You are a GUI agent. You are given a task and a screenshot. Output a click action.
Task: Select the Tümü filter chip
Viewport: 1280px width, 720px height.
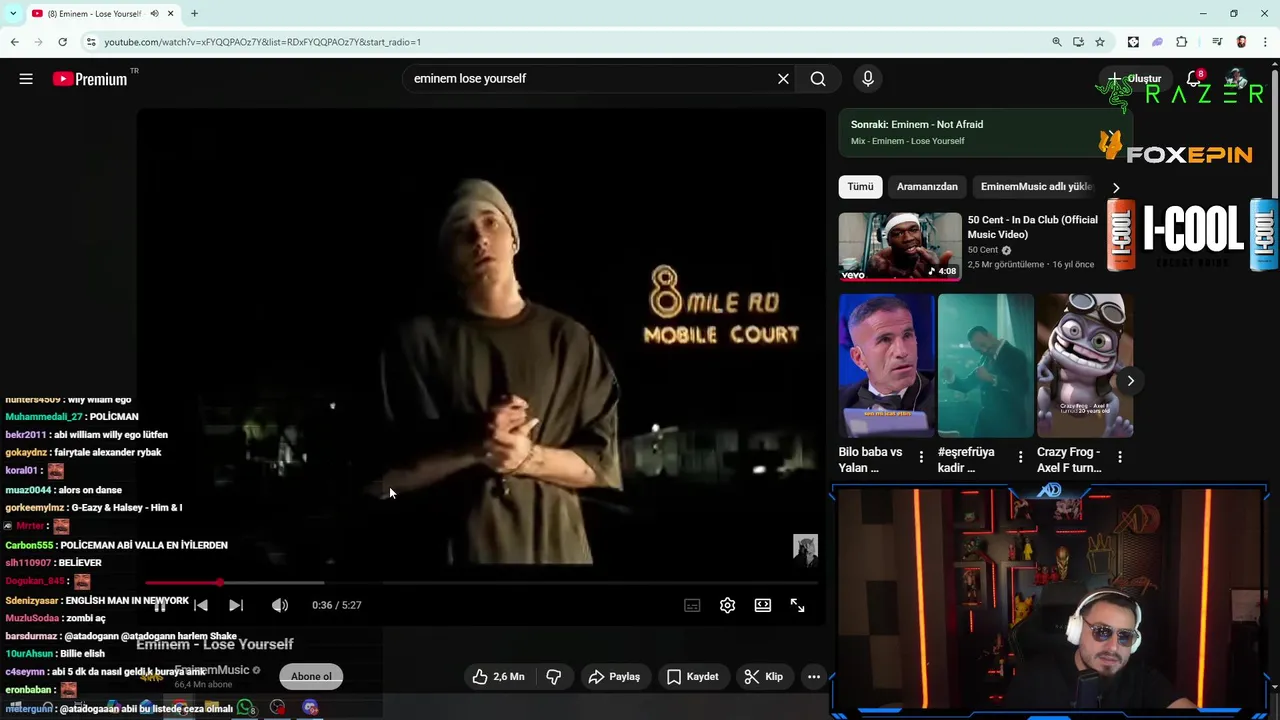point(860,187)
